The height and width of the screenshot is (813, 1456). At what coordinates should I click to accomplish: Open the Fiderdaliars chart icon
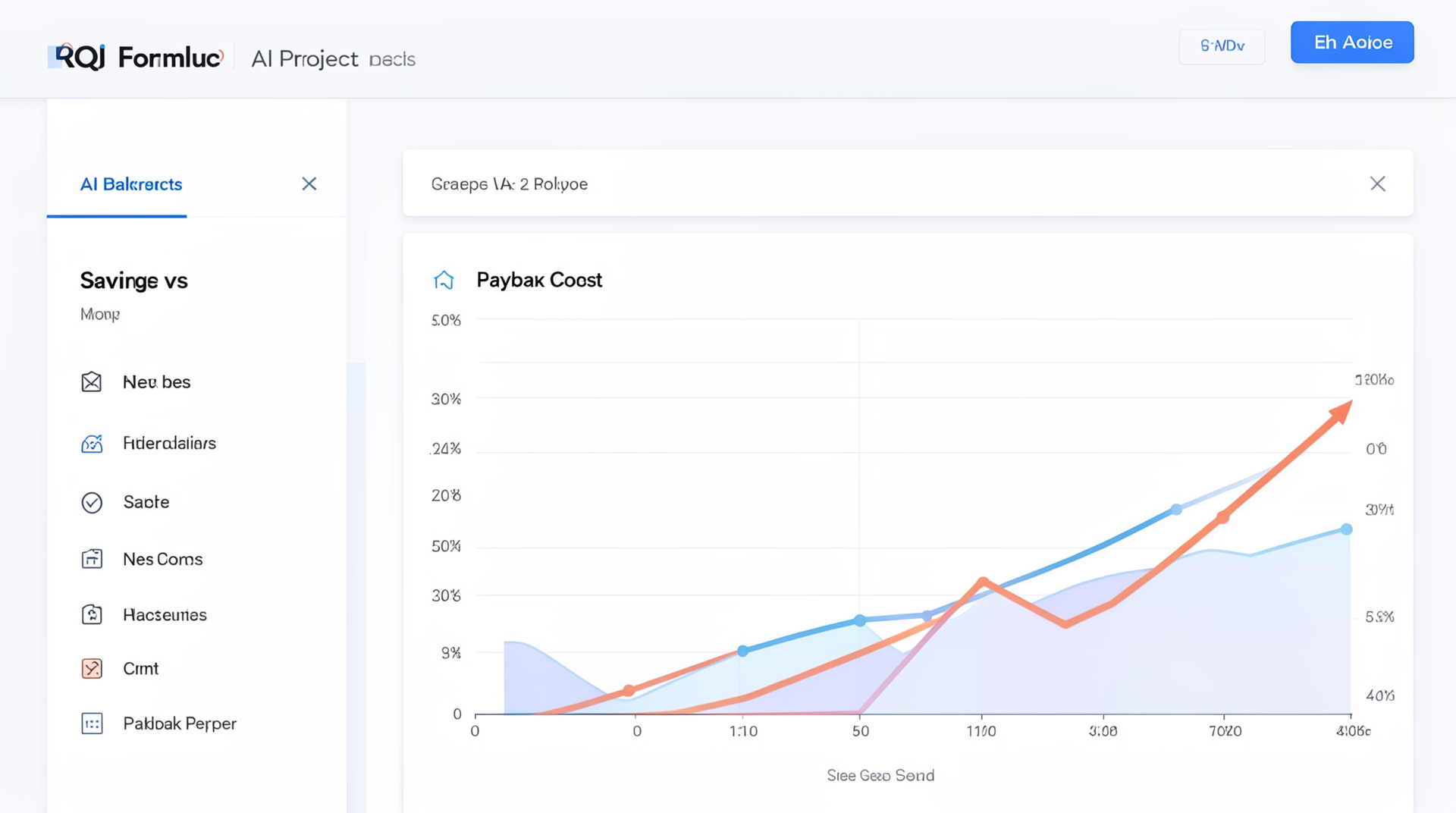click(x=92, y=444)
